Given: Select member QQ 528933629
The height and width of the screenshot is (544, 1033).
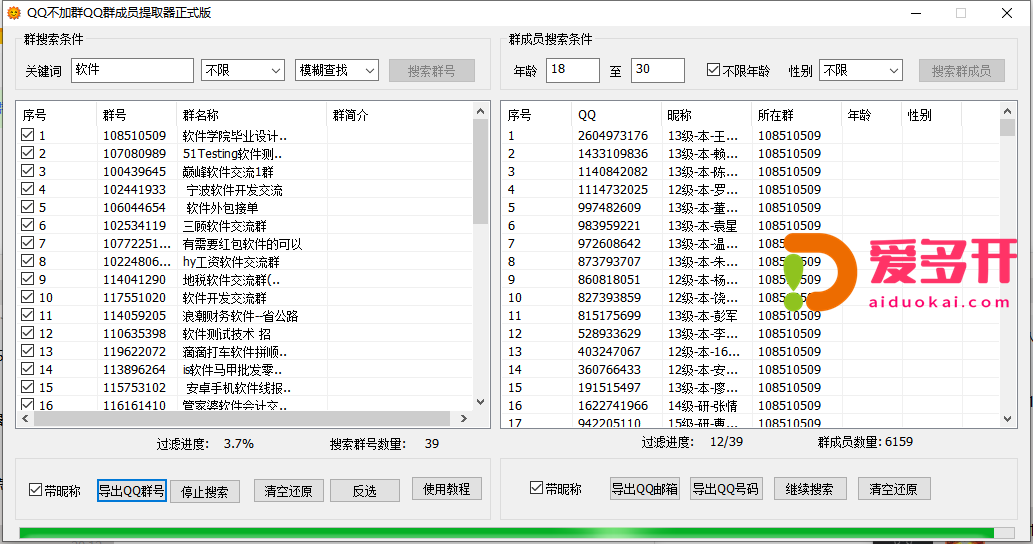Looking at the screenshot, I should pos(609,334).
